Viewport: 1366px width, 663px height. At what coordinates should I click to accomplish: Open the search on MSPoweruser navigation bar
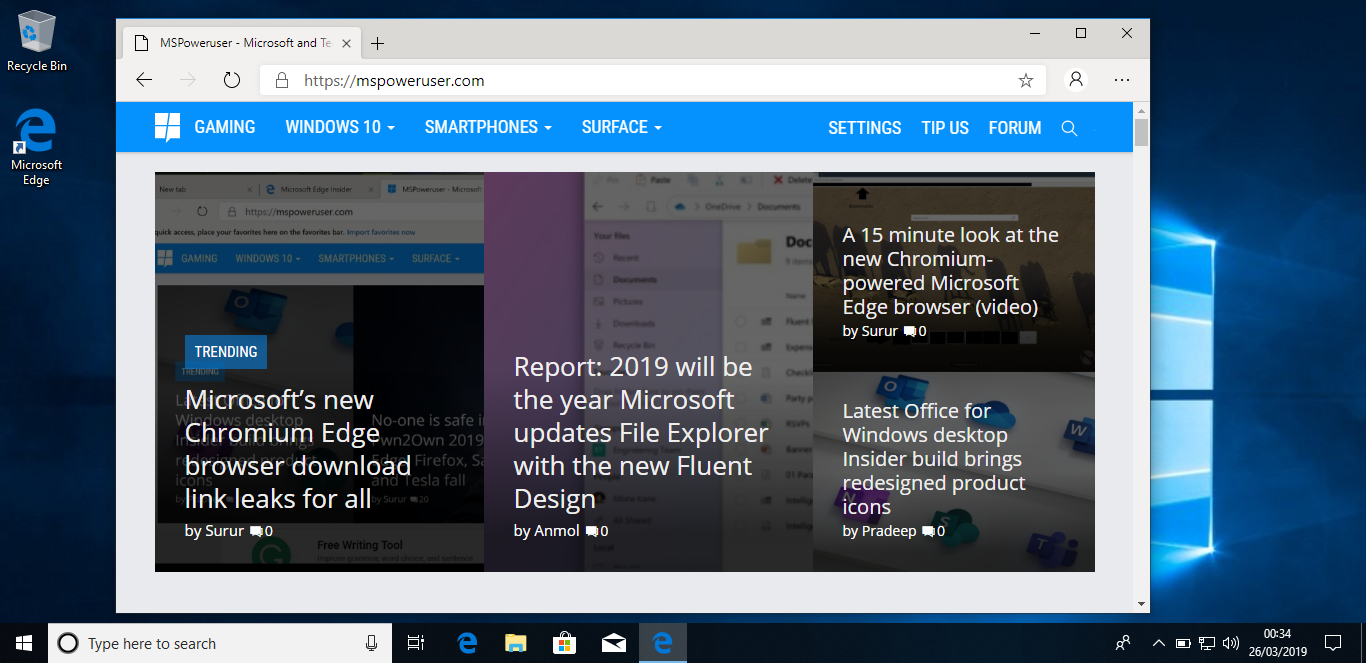[x=1069, y=127]
